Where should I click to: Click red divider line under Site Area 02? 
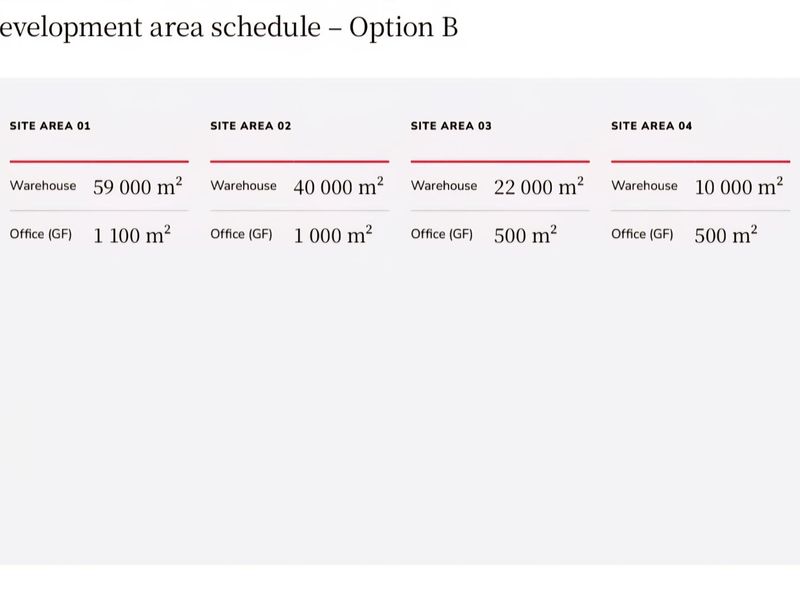[x=299, y=161]
